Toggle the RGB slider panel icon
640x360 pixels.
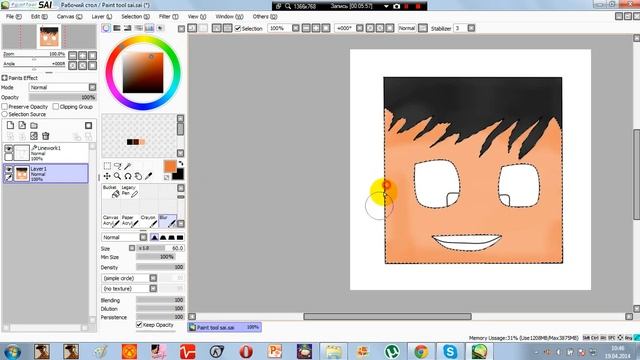(117, 28)
